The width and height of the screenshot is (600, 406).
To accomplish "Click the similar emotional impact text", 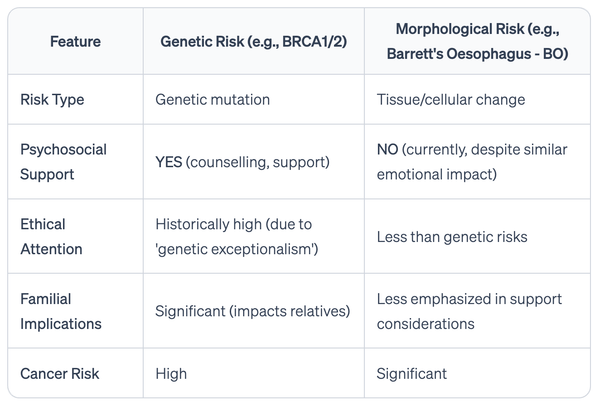I will tap(438, 172).
